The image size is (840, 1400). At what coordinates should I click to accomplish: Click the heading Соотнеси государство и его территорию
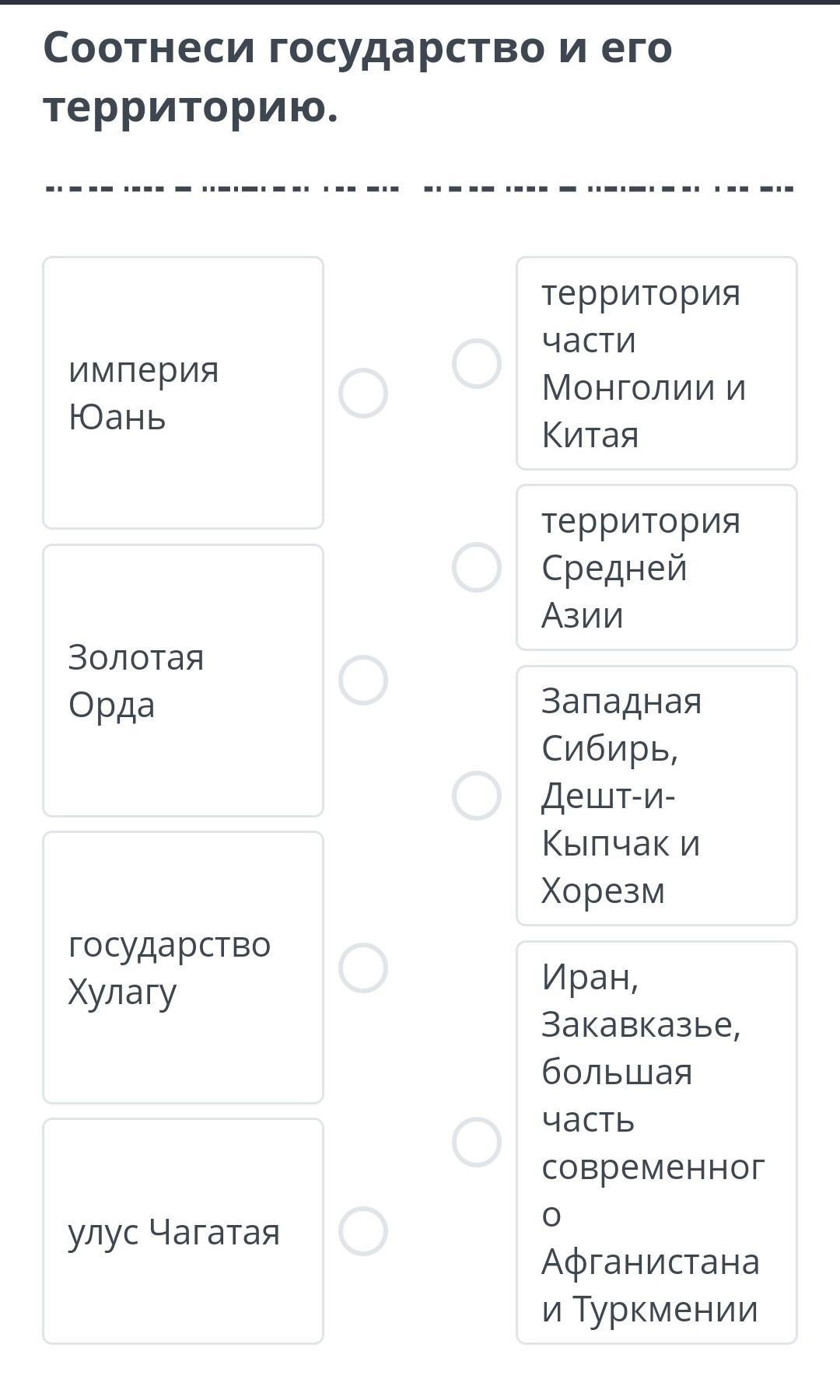[358, 77]
